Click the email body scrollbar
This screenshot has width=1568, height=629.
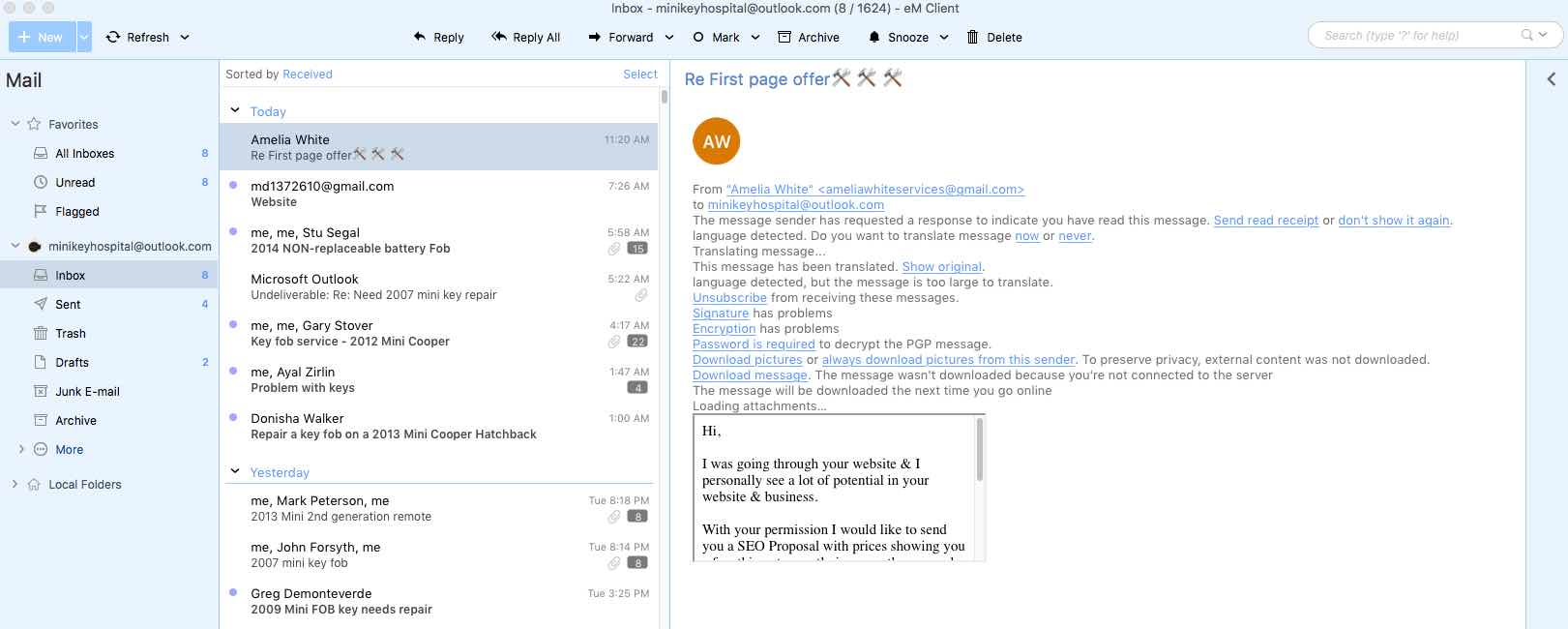click(980, 449)
